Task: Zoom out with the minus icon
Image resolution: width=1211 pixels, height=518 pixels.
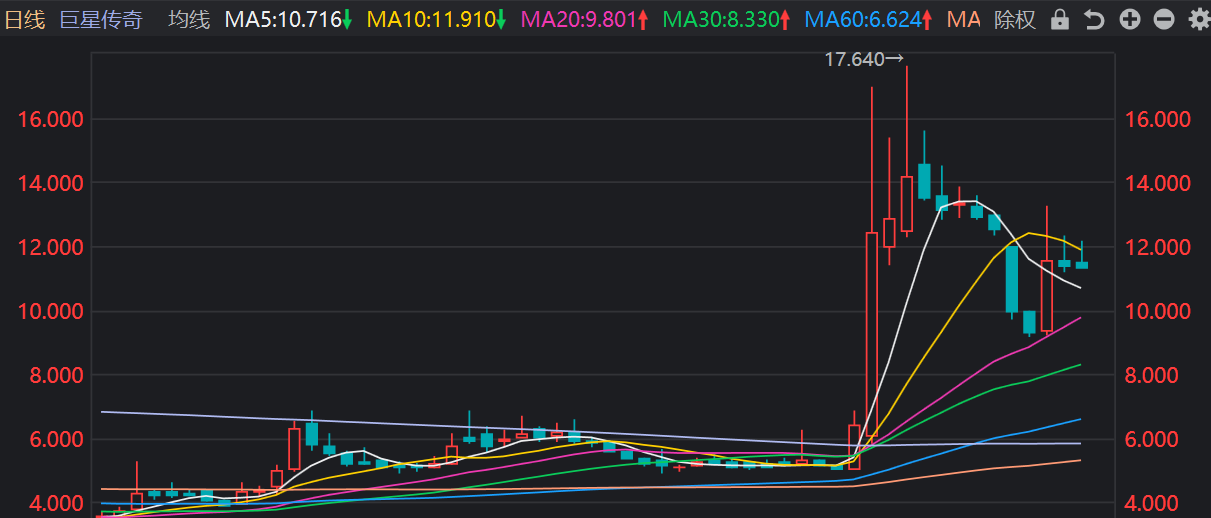Action: click(1163, 19)
